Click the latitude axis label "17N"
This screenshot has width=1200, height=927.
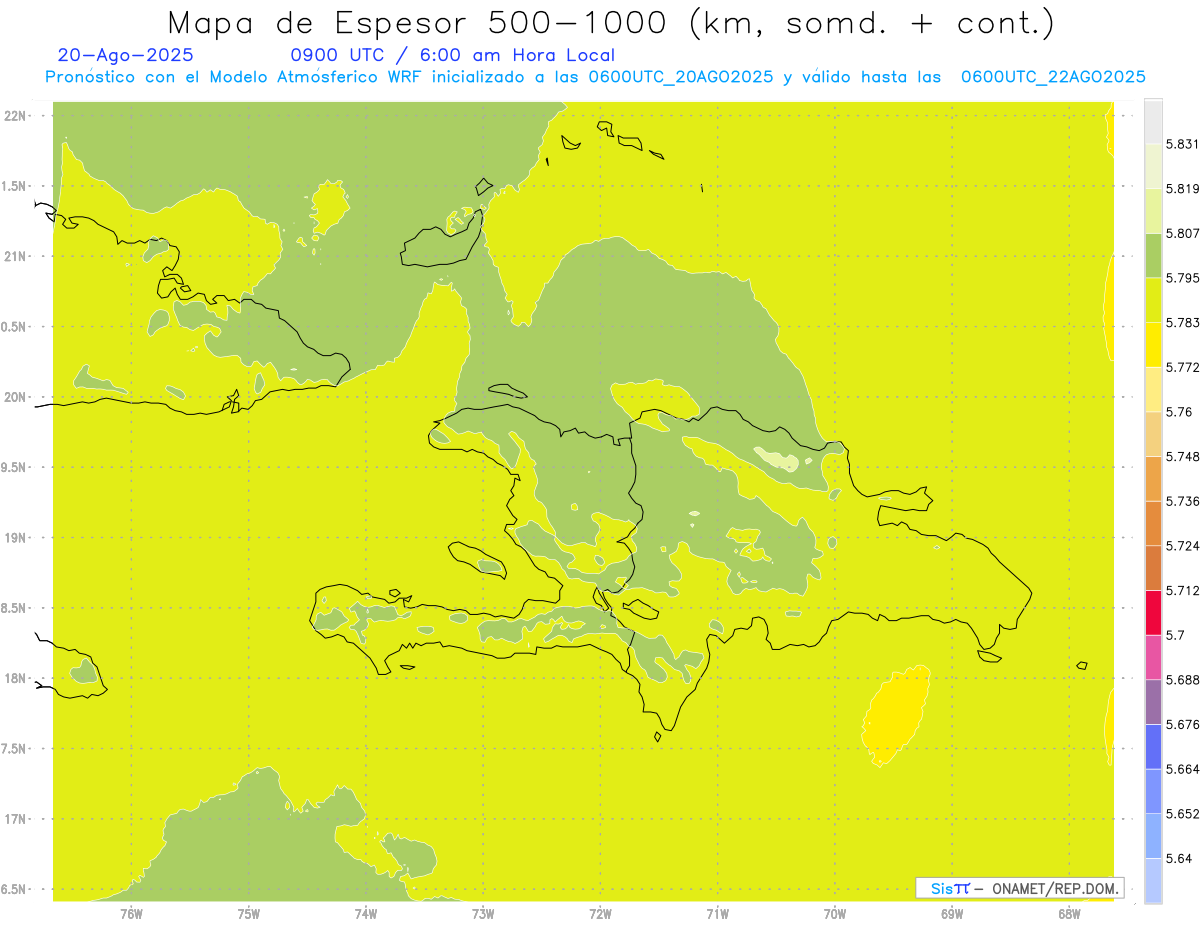pyautogui.click(x=13, y=819)
